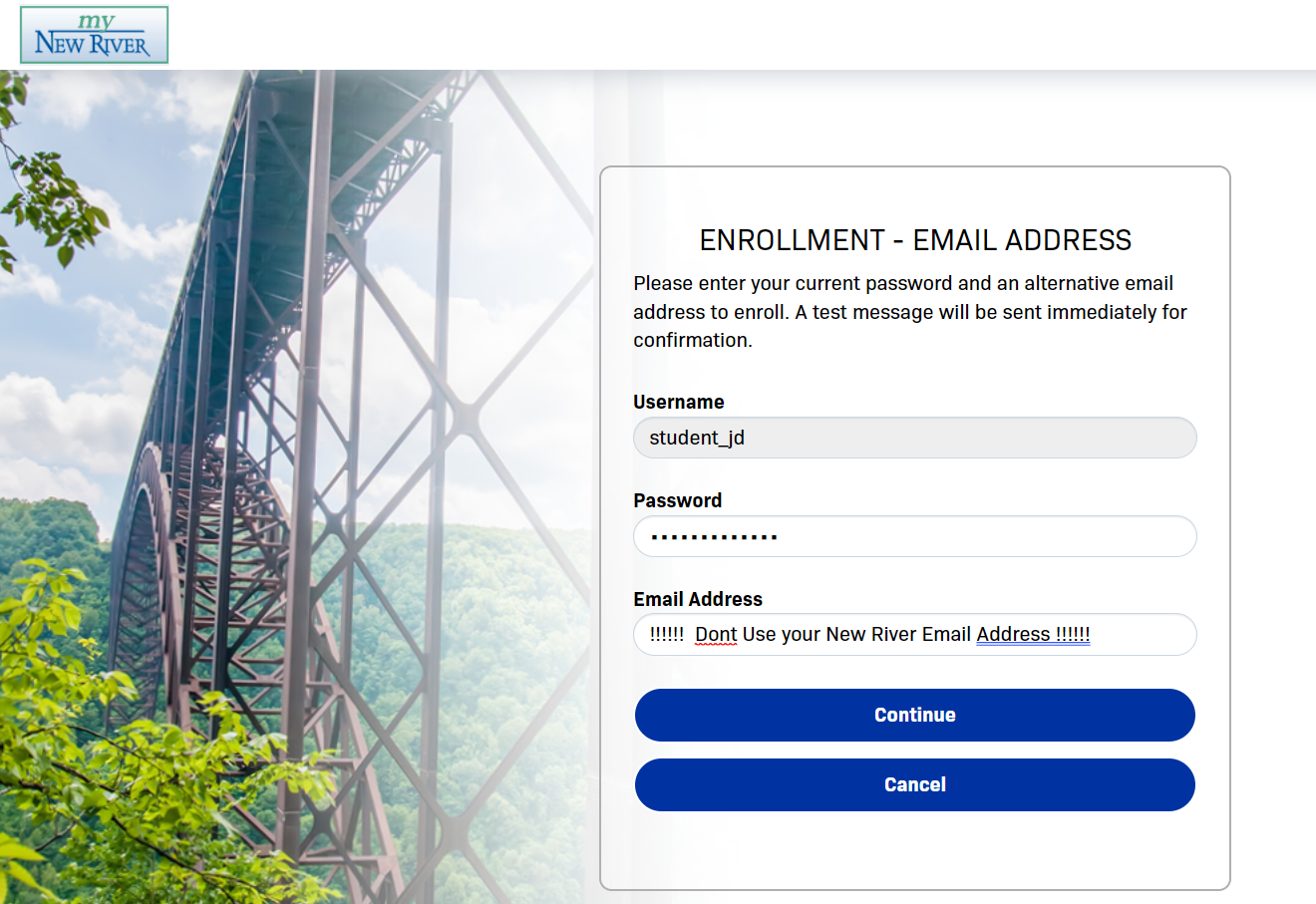Screen dimensions: 1316x904
Task: Click the Password label text
Action: 677,500
